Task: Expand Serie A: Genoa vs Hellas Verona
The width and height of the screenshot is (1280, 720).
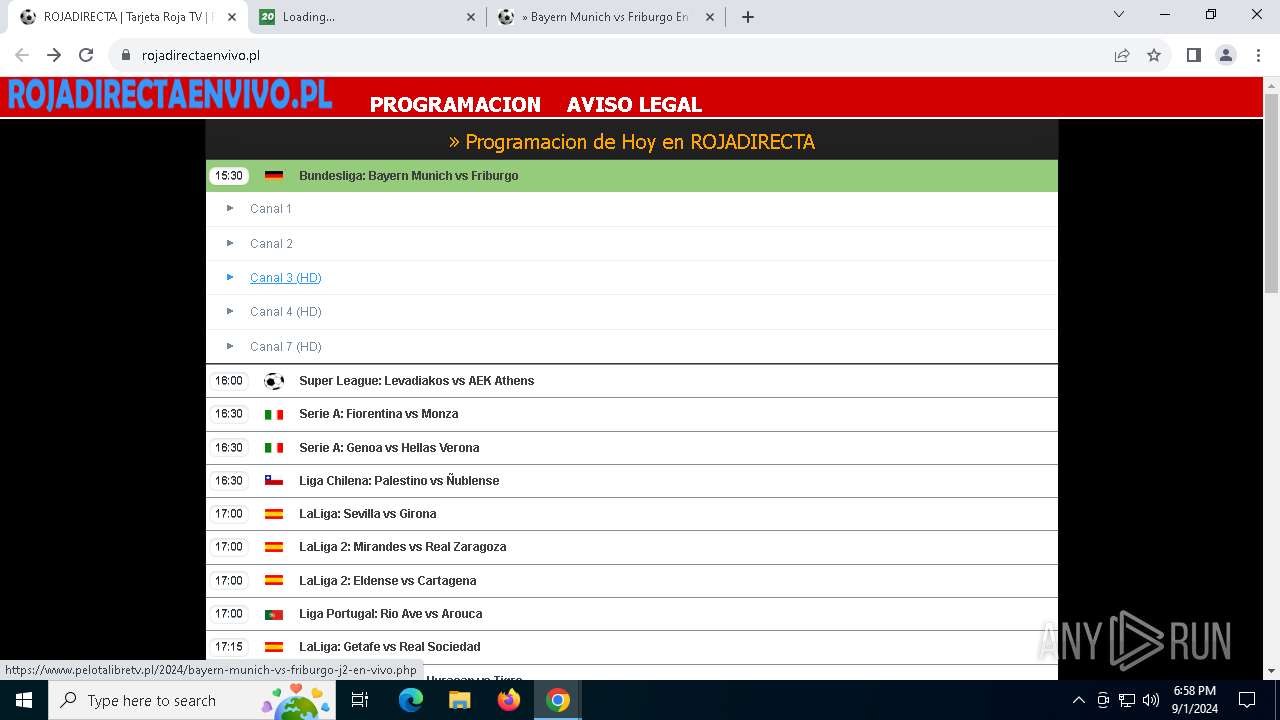Action: 632,448
